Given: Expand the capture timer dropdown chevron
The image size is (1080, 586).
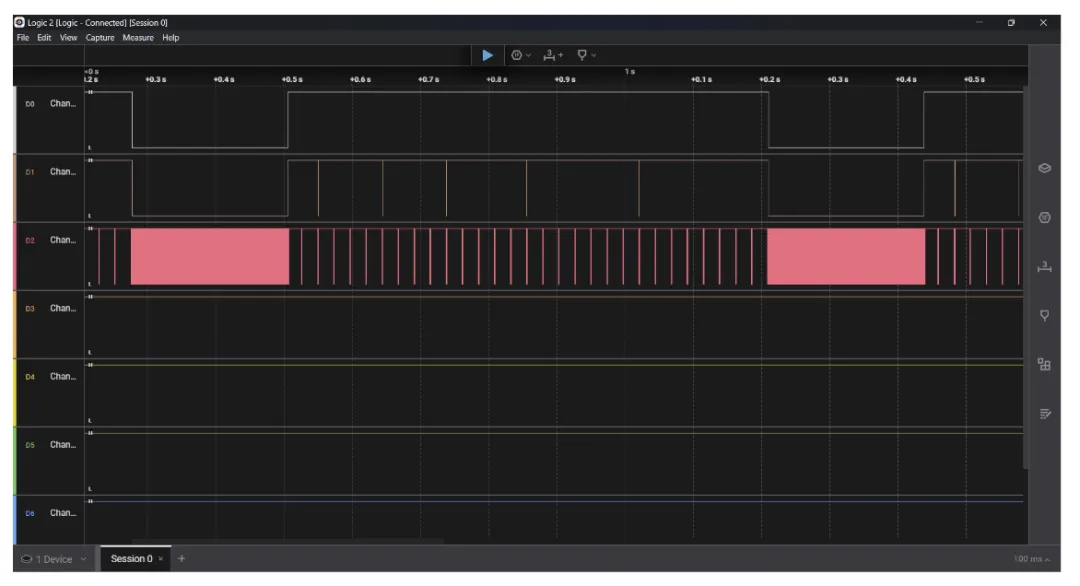Looking at the screenshot, I should pyautogui.click(x=528, y=55).
